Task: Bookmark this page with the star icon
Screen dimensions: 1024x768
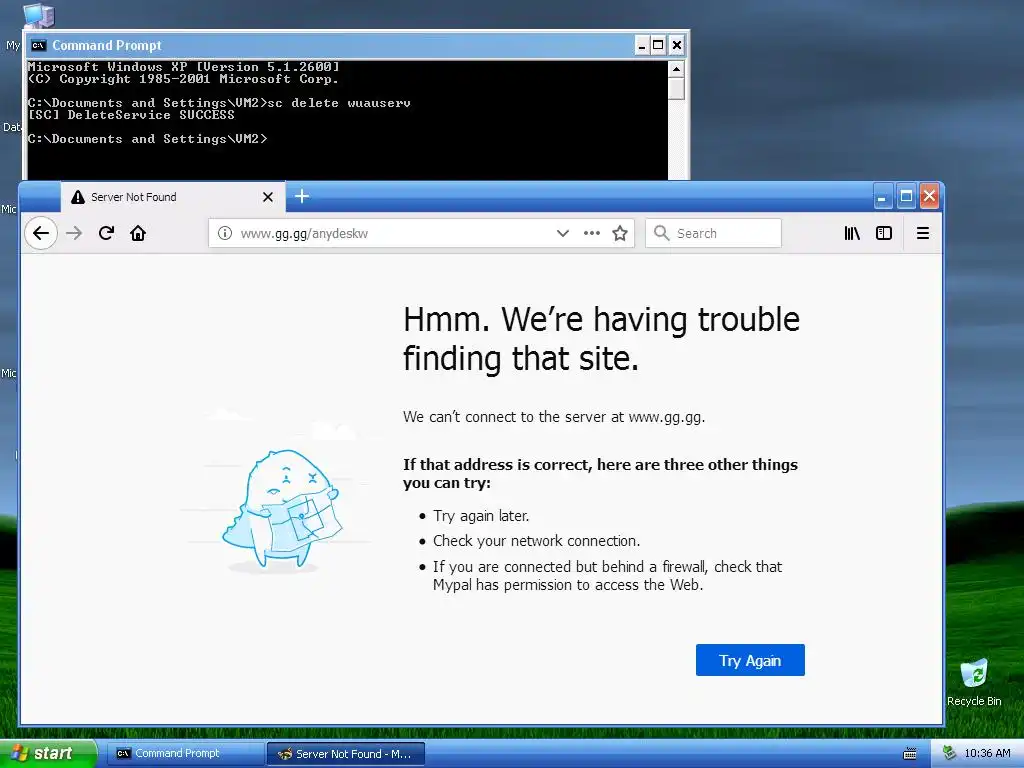Action: [620, 233]
